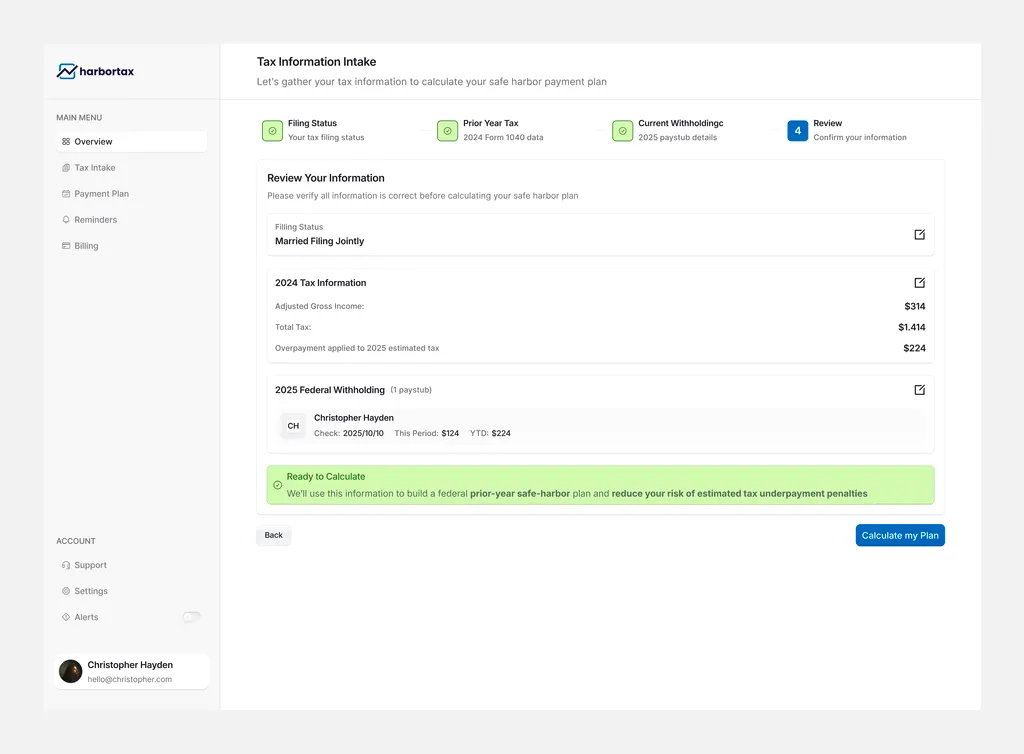Click the check date 2025/10/10
This screenshot has width=1024, height=754.
(363, 433)
